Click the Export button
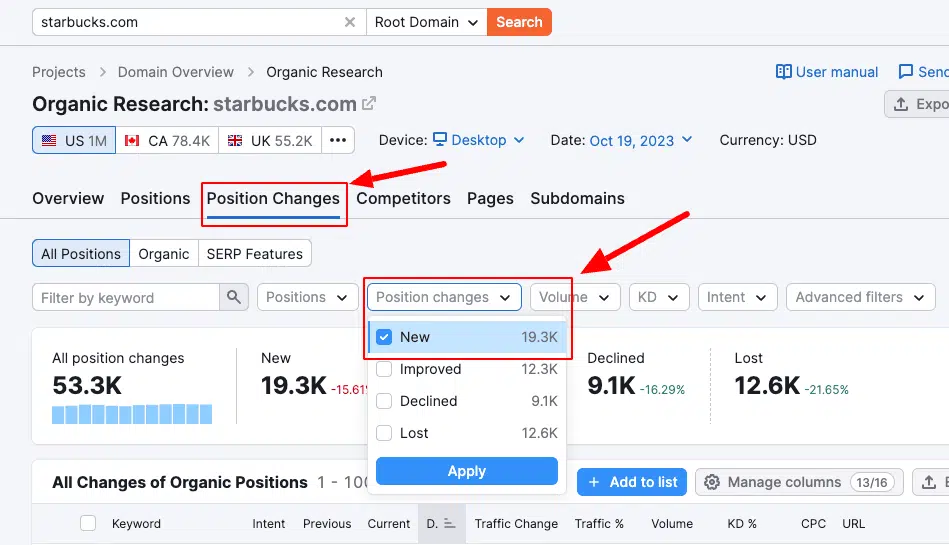This screenshot has width=949, height=545. pos(917,104)
